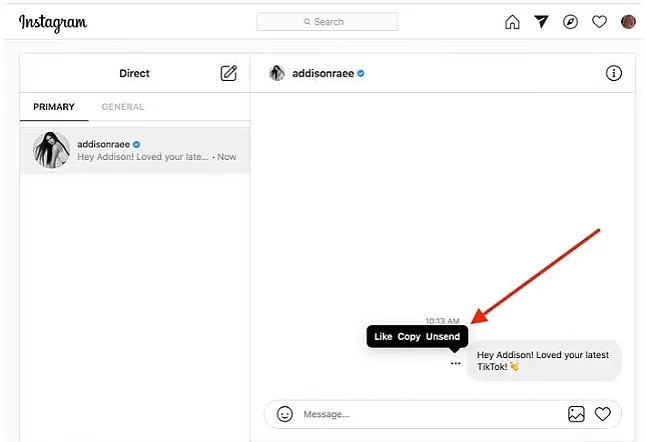646x442 pixels.
Task: Click the verified badge in conversation list
Action: (x=137, y=144)
